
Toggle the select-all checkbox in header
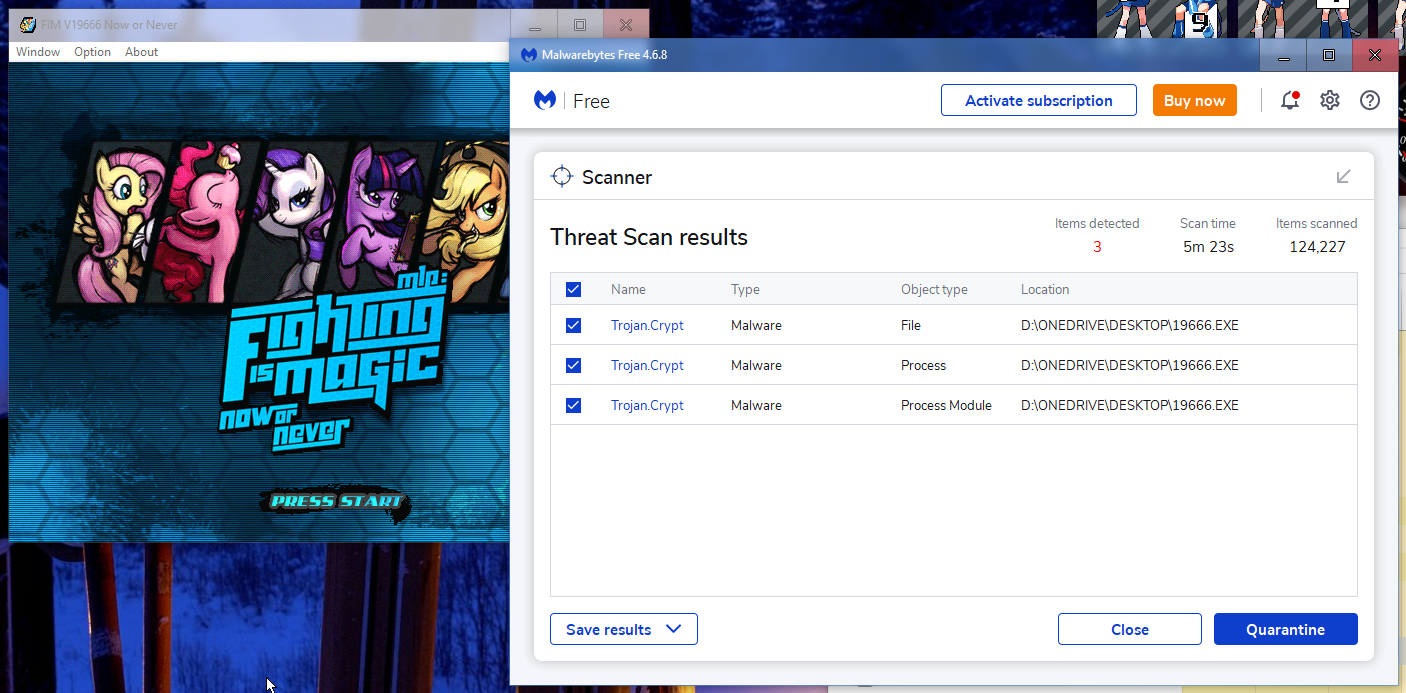pos(573,289)
